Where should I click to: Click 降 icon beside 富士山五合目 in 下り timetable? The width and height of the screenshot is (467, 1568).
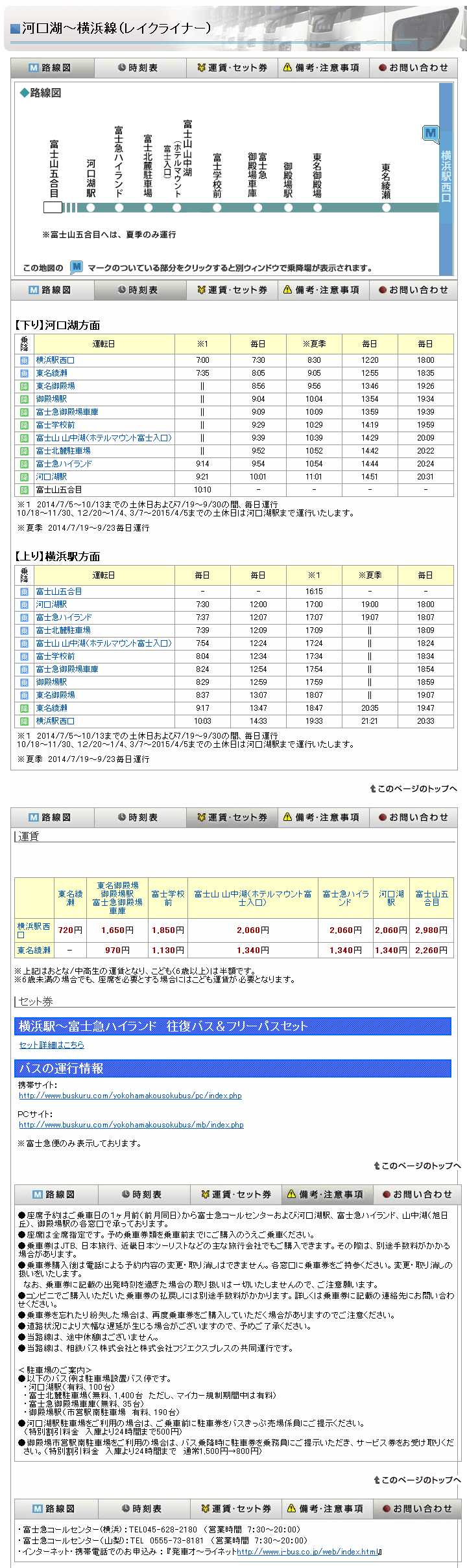25,490
